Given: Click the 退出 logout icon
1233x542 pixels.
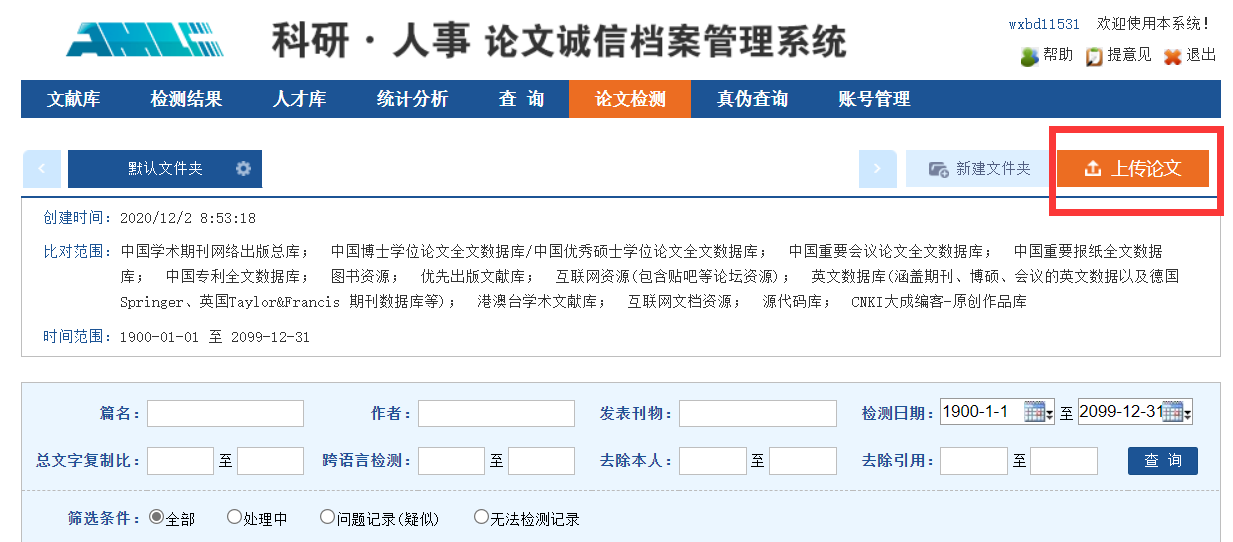Looking at the screenshot, I should 1172,56.
